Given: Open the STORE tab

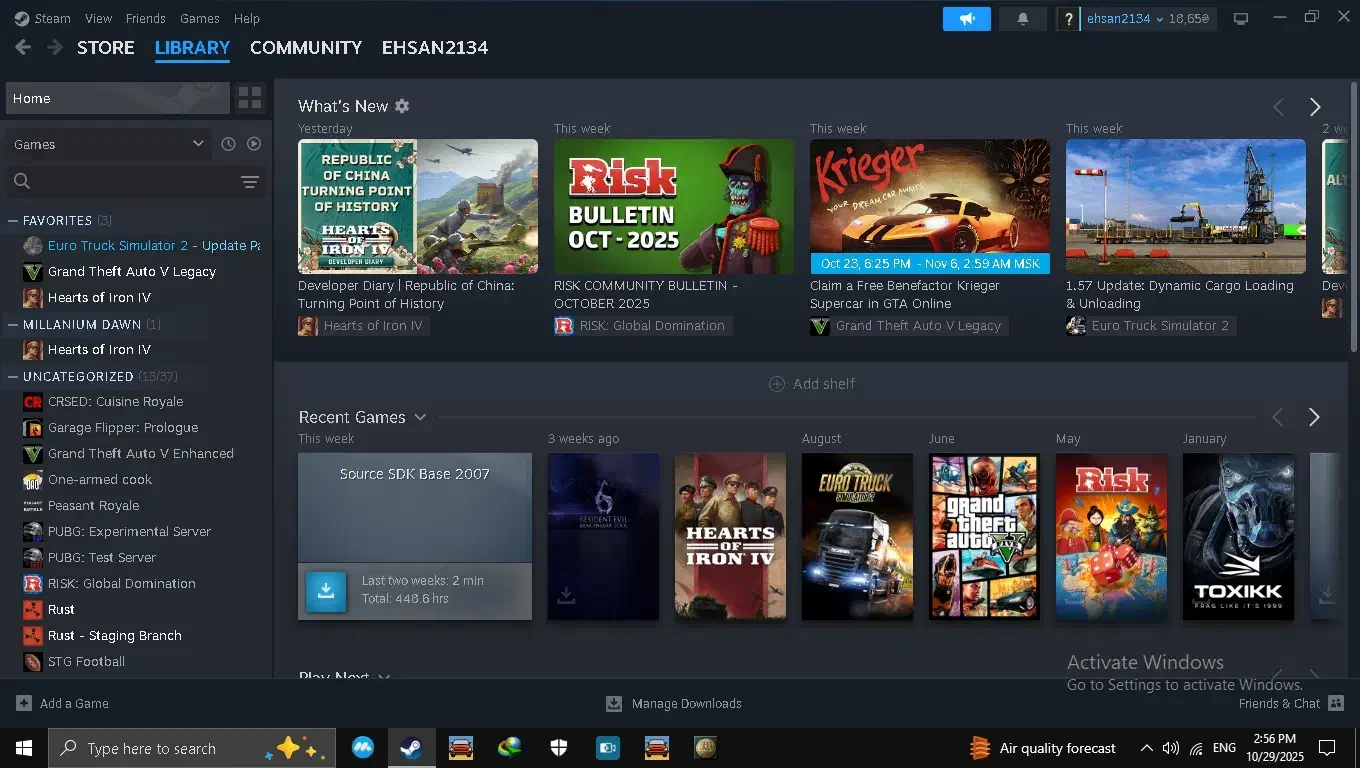Looking at the screenshot, I should (105, 47).
